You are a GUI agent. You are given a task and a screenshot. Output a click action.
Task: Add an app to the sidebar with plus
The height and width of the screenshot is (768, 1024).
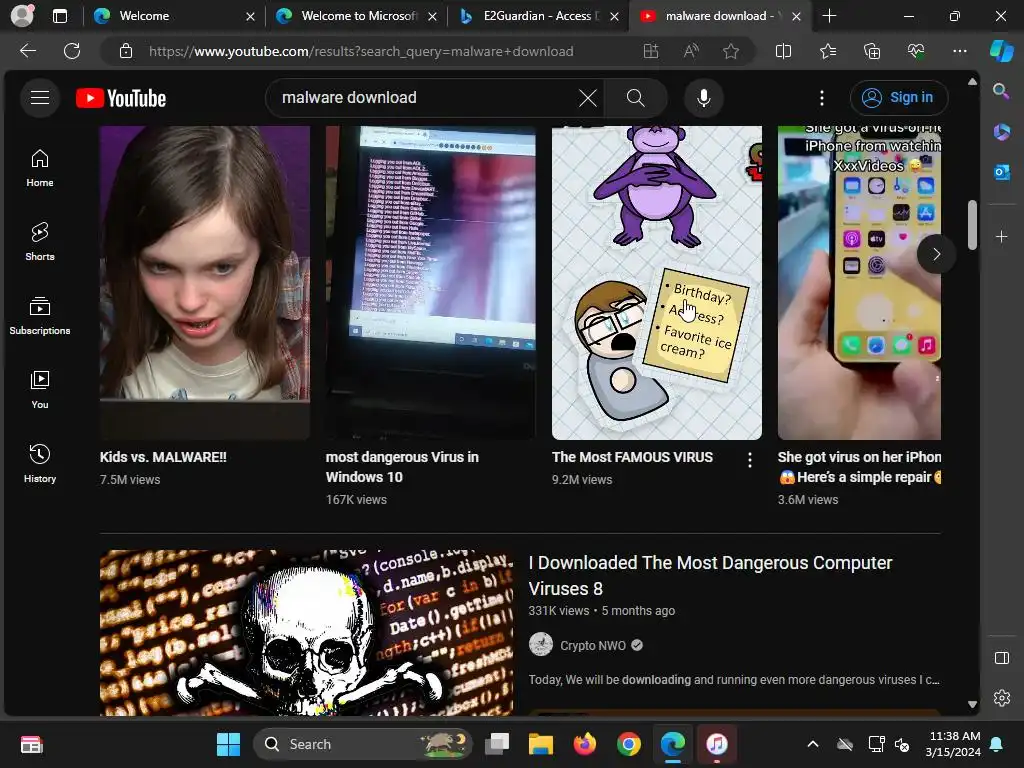(1001, 236)
